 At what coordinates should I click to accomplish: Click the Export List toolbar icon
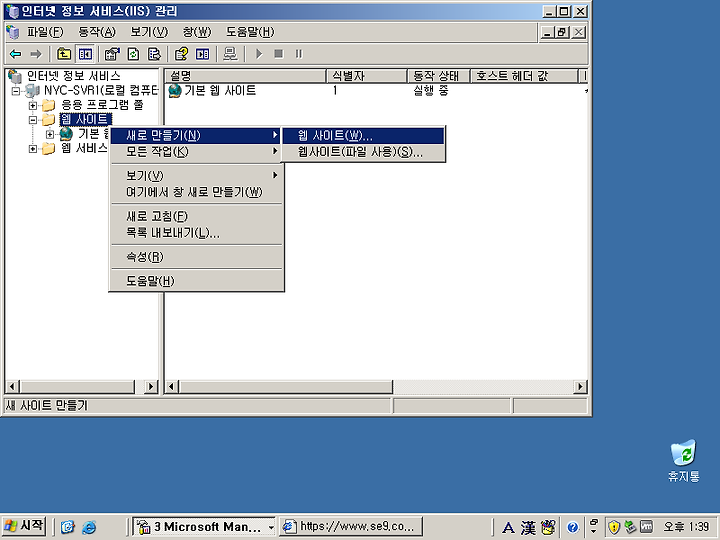click(154, 54)
